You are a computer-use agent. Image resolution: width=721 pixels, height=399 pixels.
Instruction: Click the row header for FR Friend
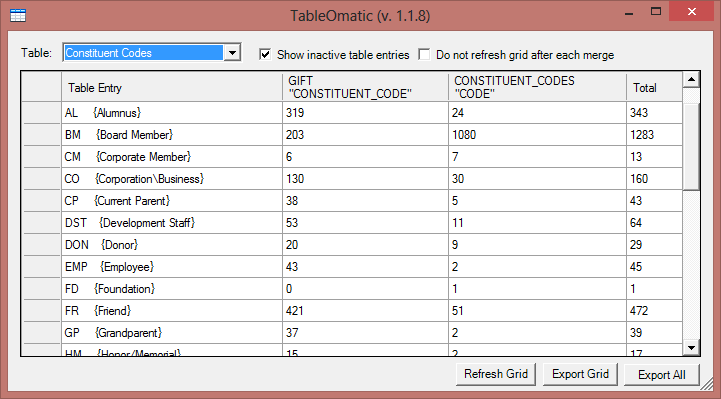pos(41,311)
